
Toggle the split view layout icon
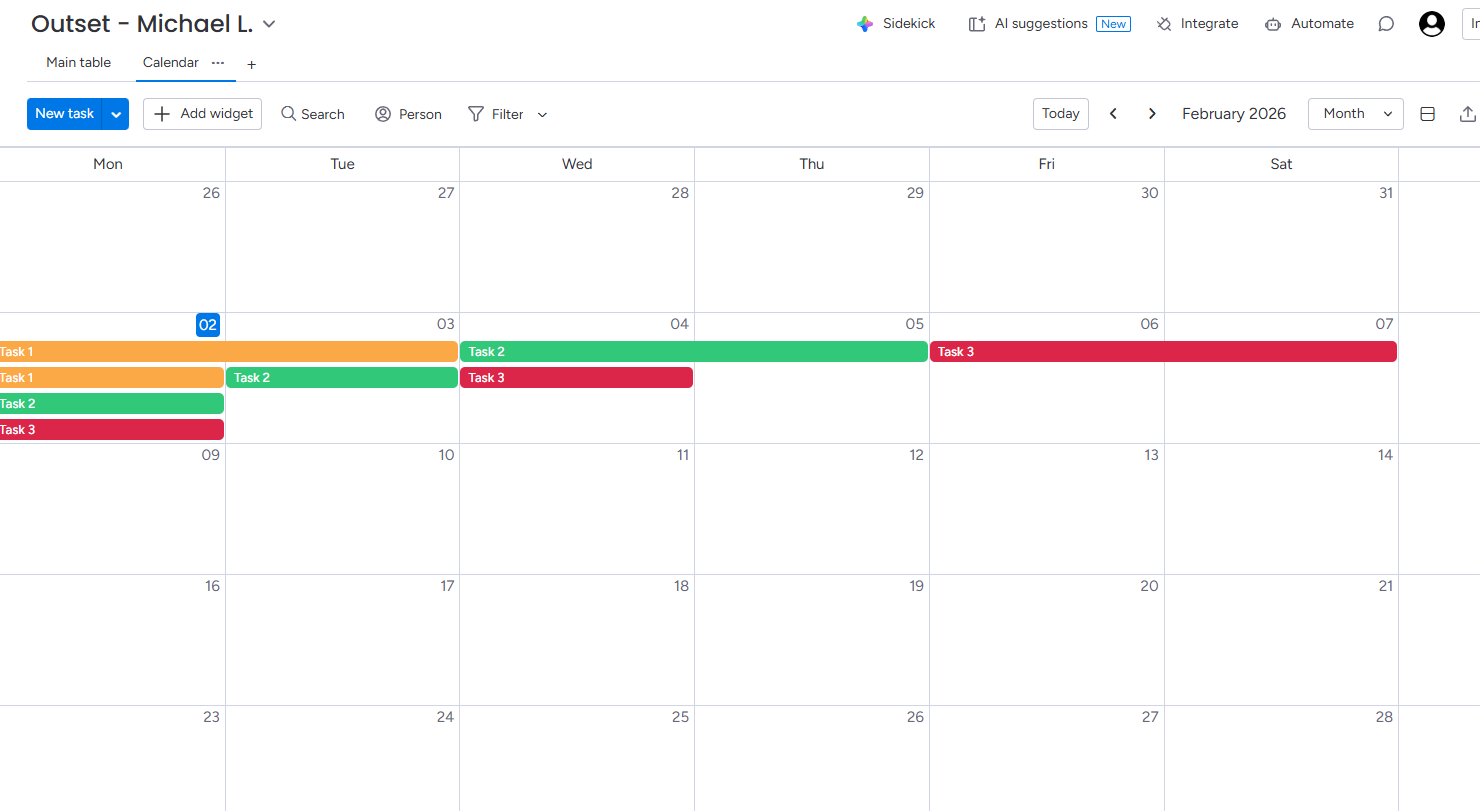(x=1428, y=114)
